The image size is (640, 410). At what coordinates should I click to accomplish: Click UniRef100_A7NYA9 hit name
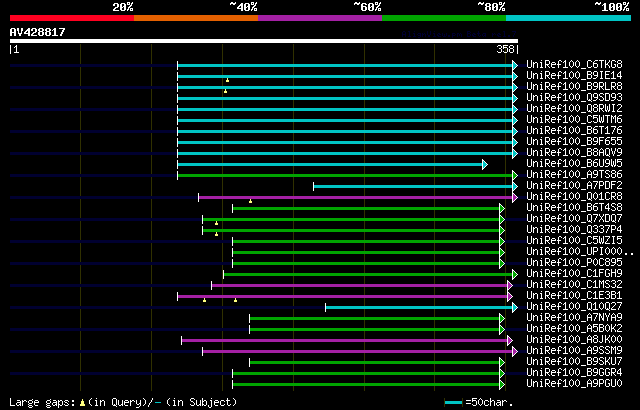coord(574,318)
